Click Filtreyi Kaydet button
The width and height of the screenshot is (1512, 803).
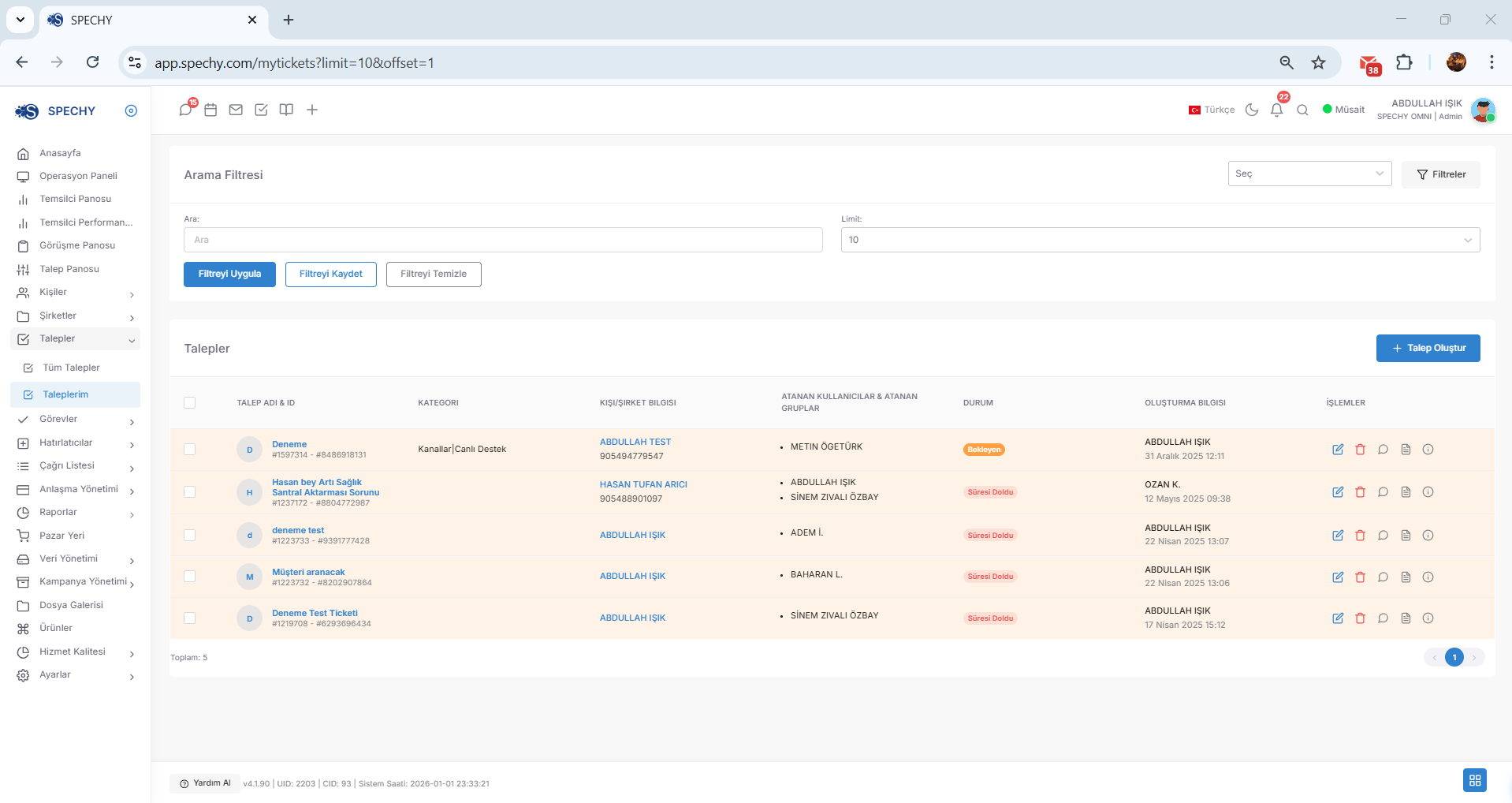point(331,275)
